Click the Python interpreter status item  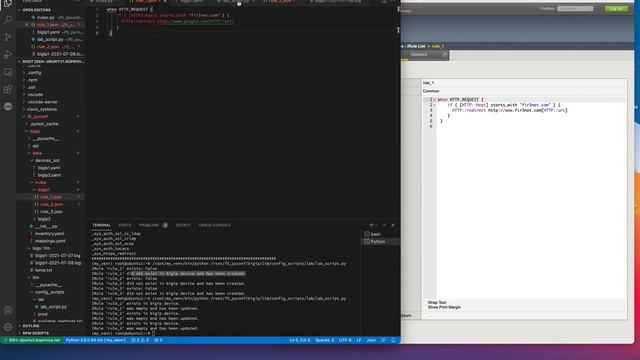point(96,340)
